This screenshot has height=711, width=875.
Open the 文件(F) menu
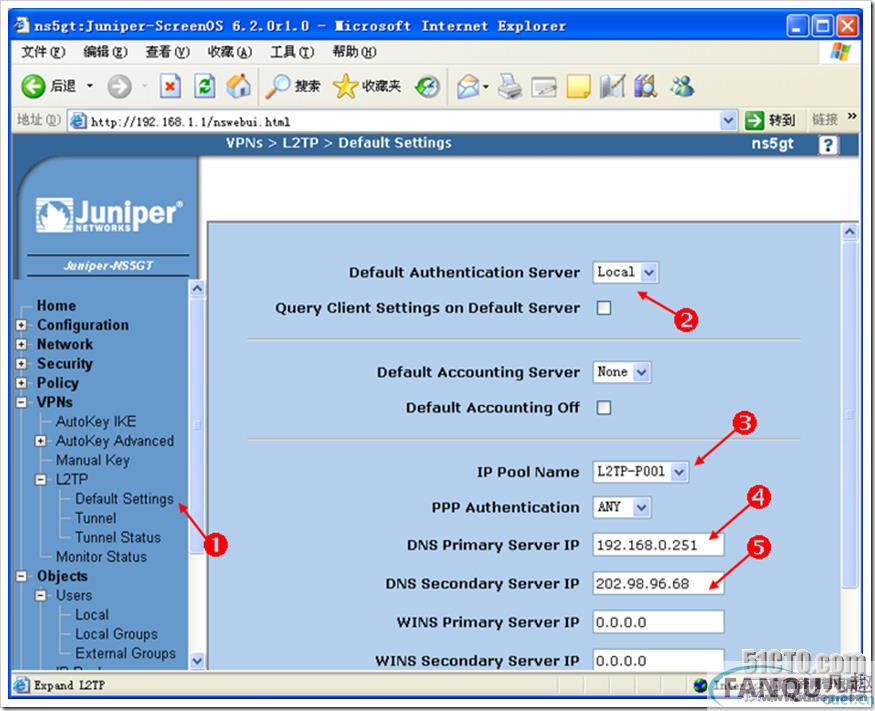[x=43, y=52]
